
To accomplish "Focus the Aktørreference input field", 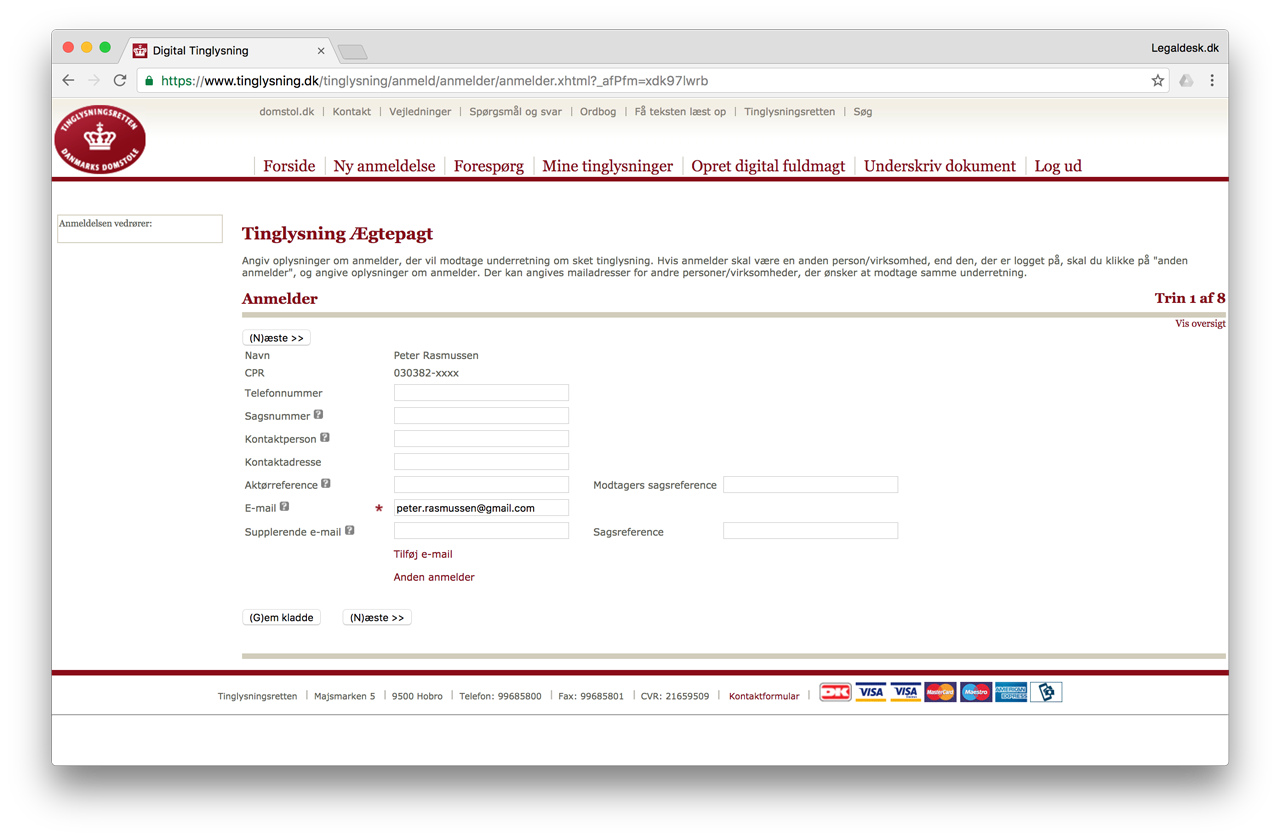I will coord(481,485).
